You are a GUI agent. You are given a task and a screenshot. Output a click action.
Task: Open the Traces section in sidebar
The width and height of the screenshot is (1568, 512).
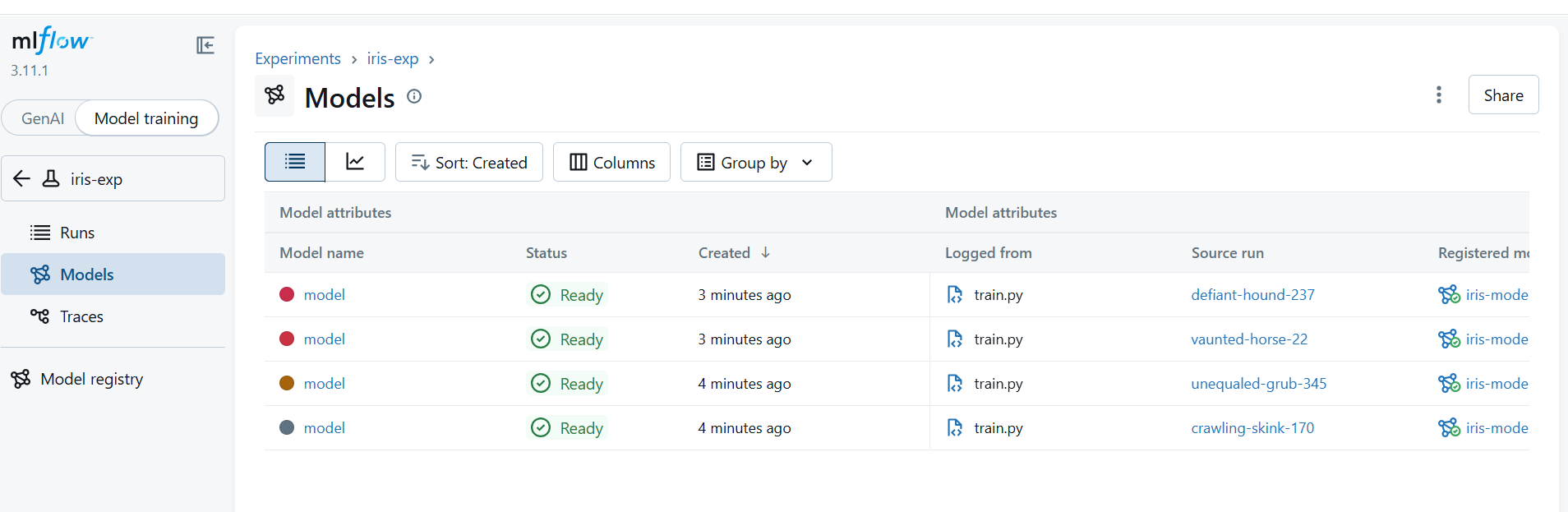113,316
